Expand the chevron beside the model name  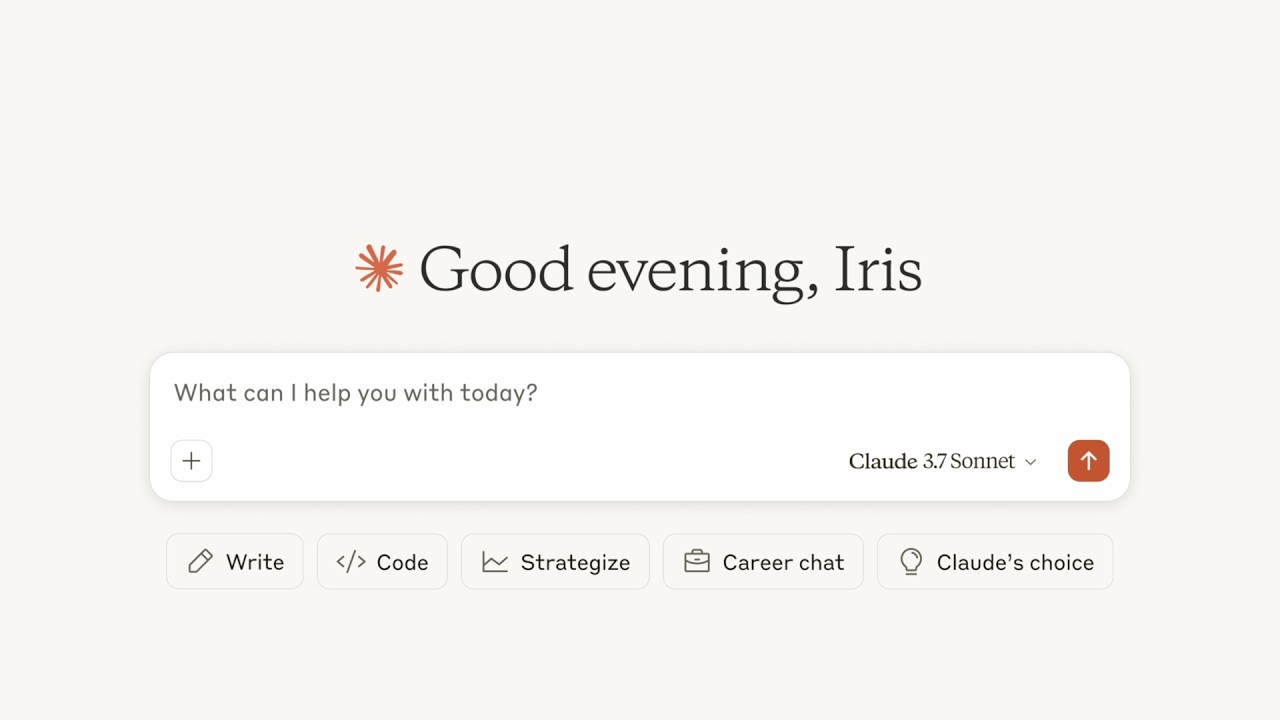[x=1031, y=462]
